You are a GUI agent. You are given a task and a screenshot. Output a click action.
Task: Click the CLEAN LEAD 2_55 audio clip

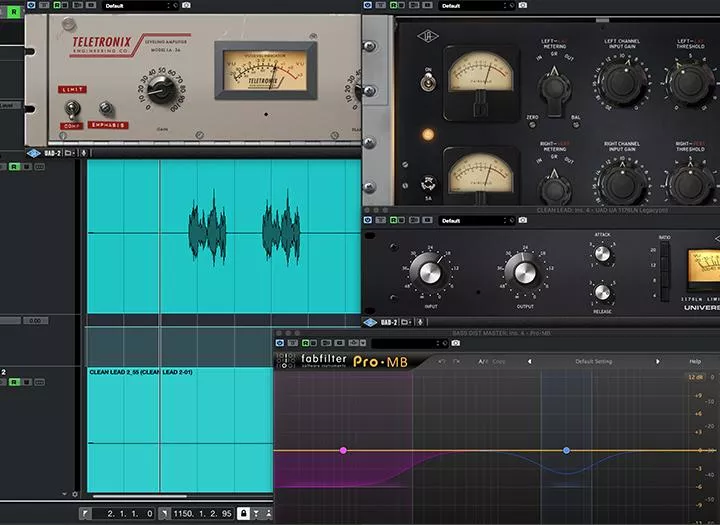point(180,429)
